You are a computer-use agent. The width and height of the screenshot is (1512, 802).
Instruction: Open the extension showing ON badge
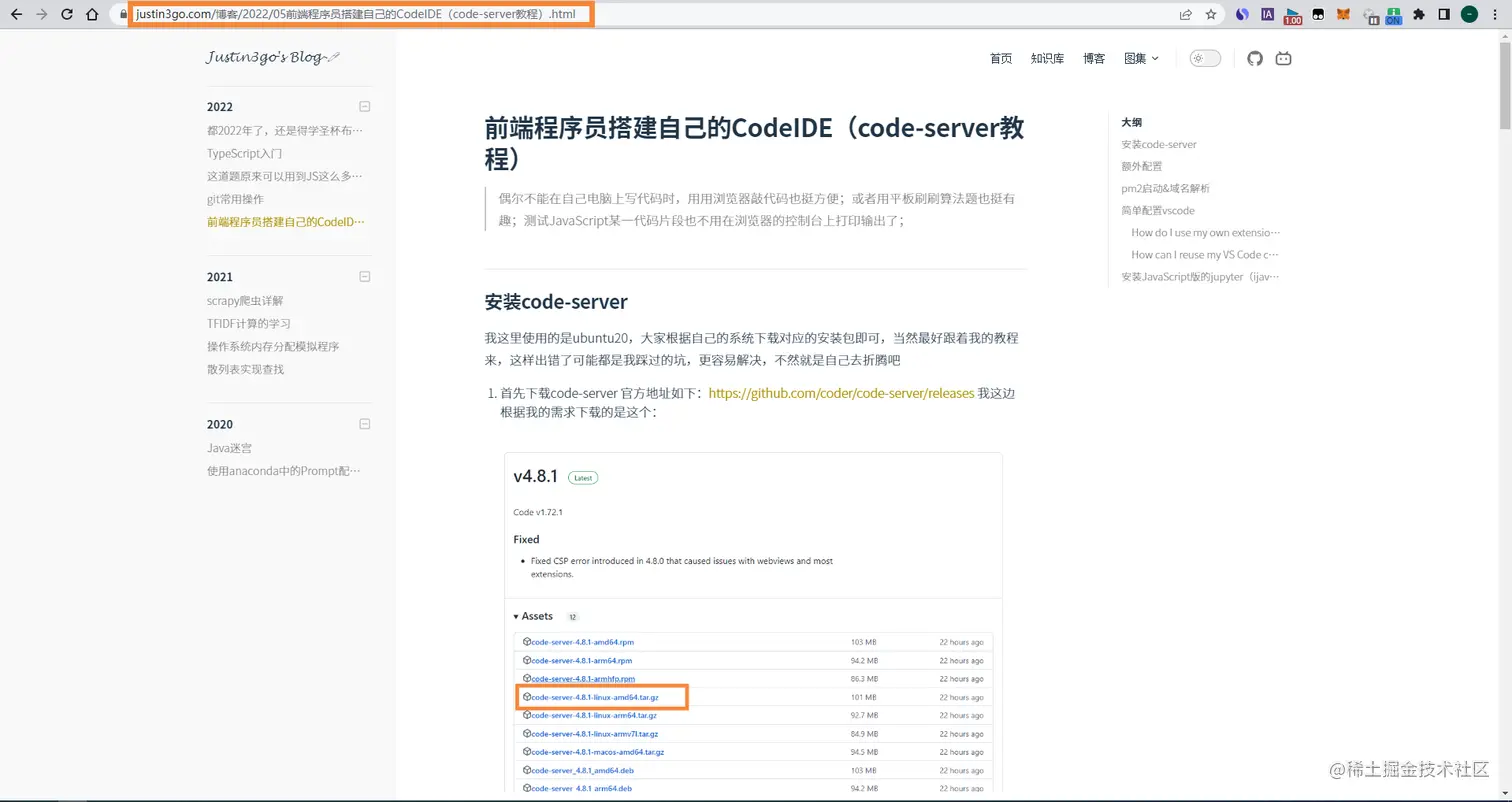tap(1394, 15)
